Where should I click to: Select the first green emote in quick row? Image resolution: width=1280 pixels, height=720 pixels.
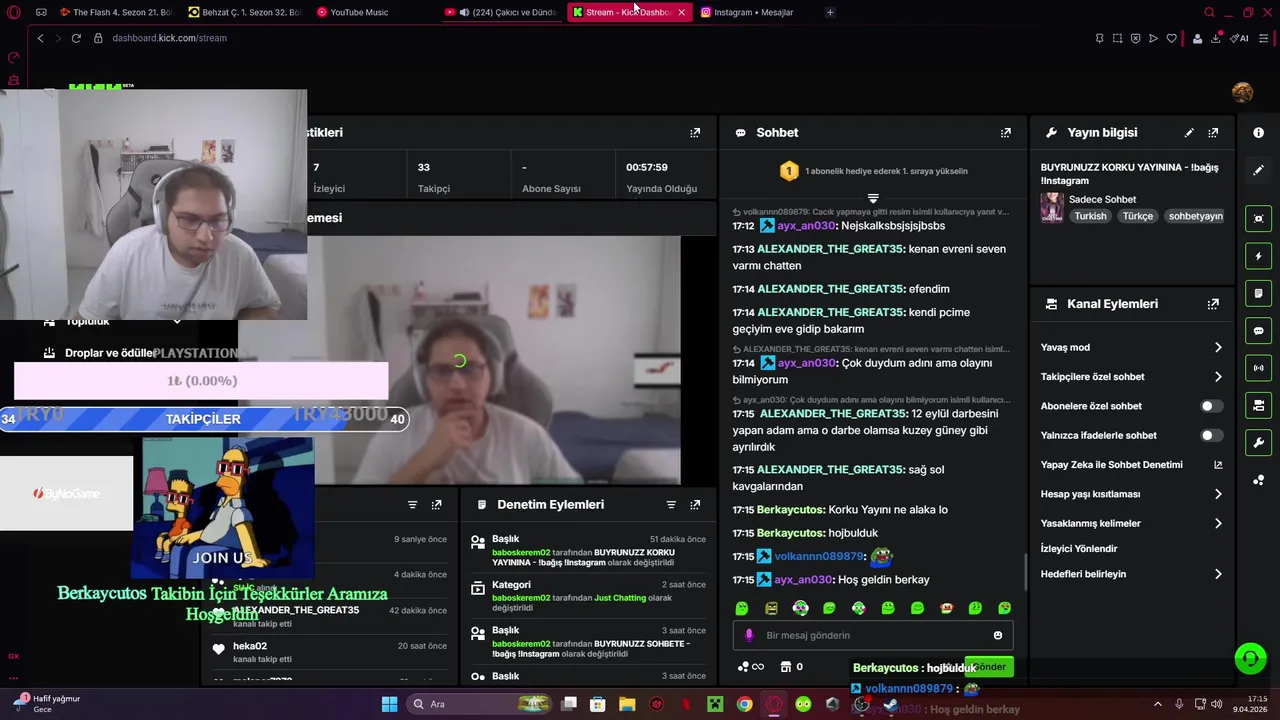742,608
